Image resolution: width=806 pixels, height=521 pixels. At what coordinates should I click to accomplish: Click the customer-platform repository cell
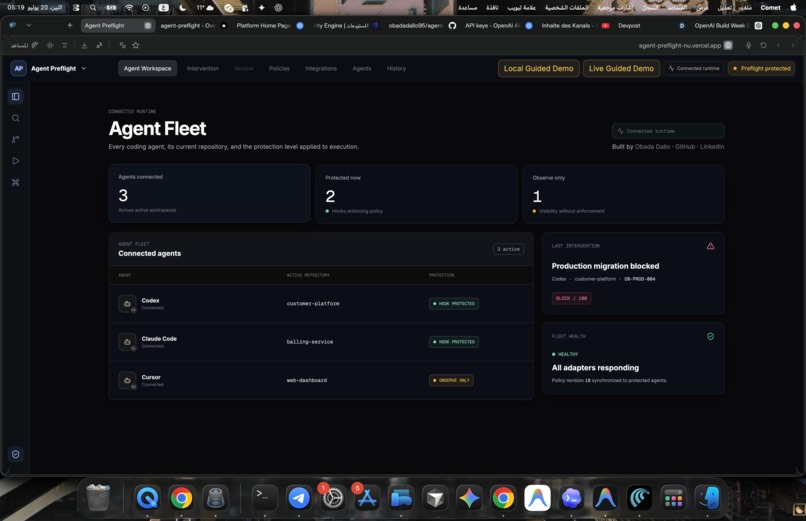313,304
